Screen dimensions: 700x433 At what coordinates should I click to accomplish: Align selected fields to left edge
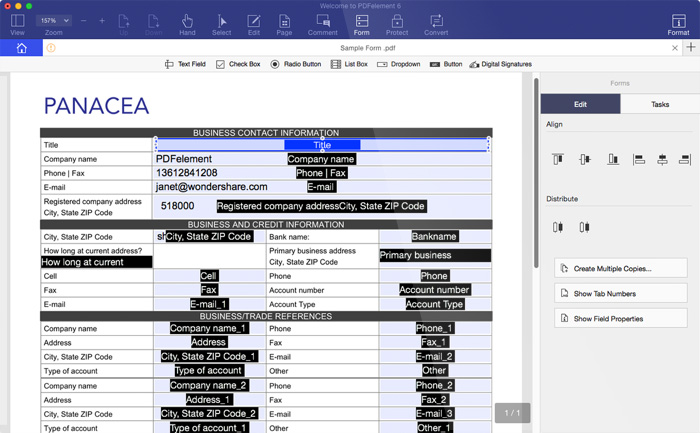point(639,159)
